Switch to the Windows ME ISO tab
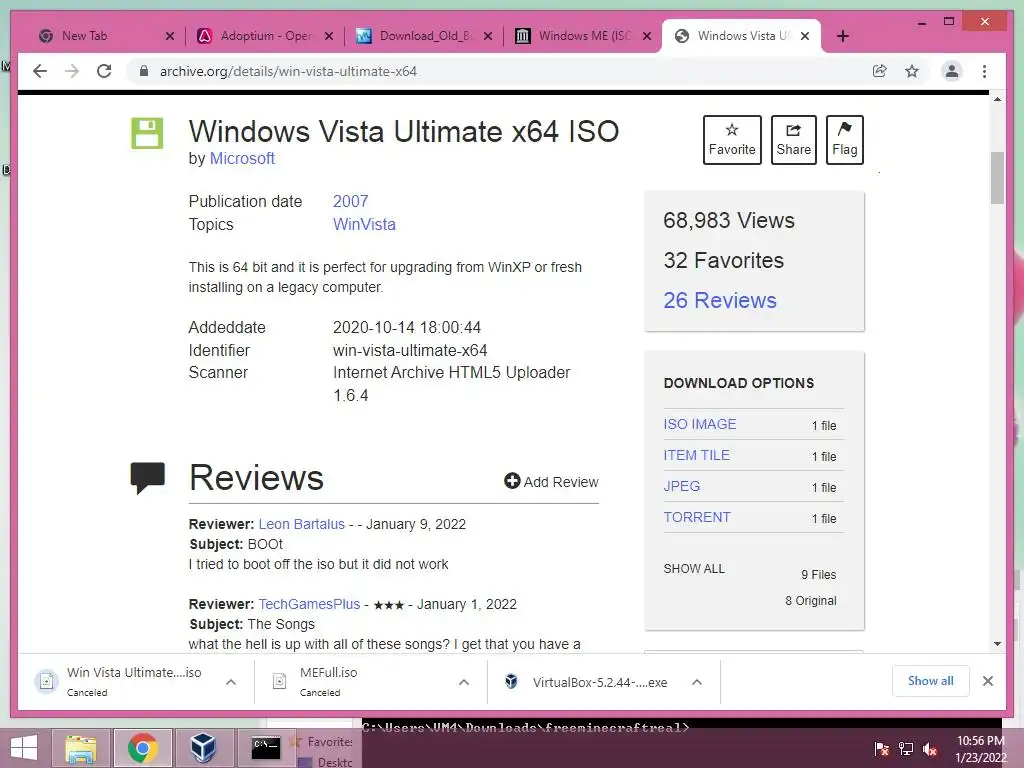Viewport: 1024px width, 768px height. coord(584,36)
